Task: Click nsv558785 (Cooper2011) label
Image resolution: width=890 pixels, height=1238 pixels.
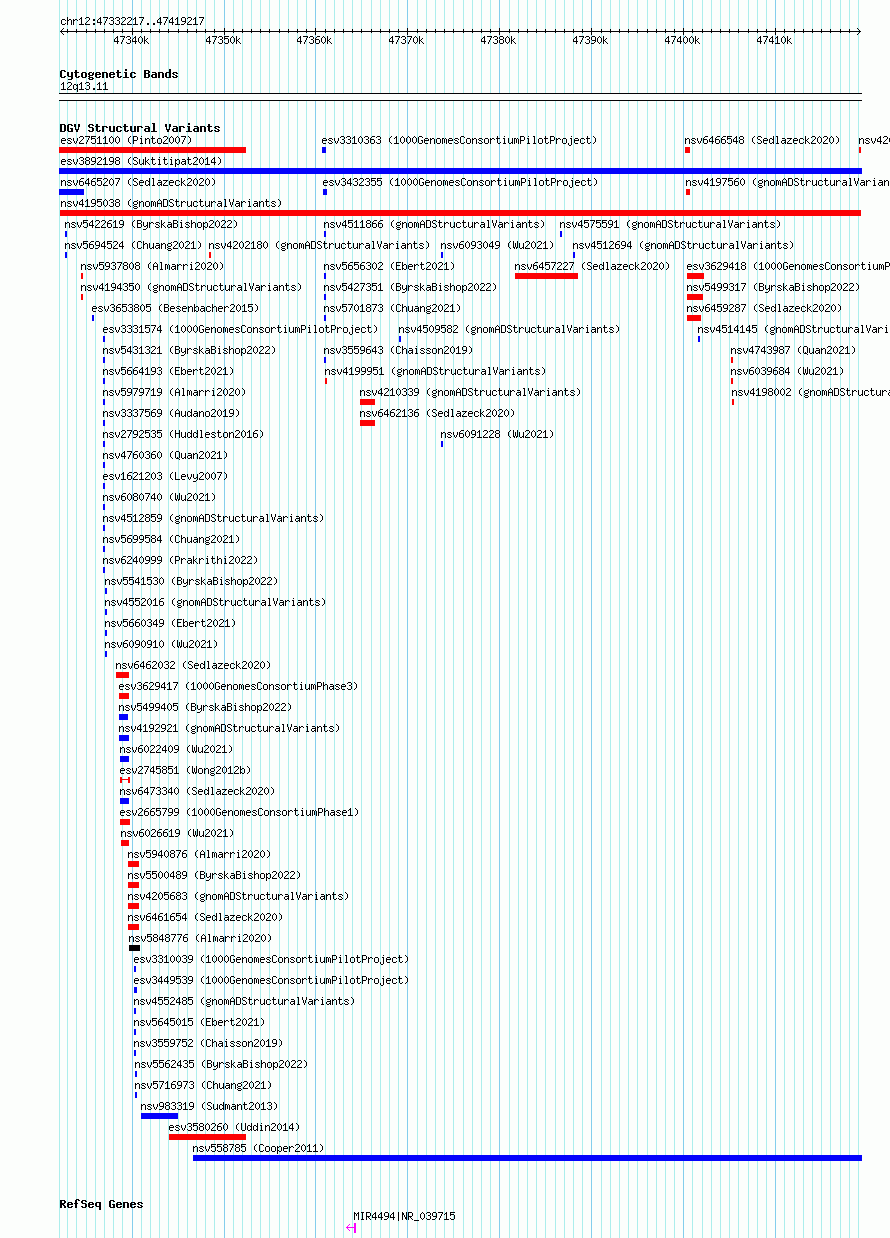Action: pyautogui.click(x=259, y=1148)
